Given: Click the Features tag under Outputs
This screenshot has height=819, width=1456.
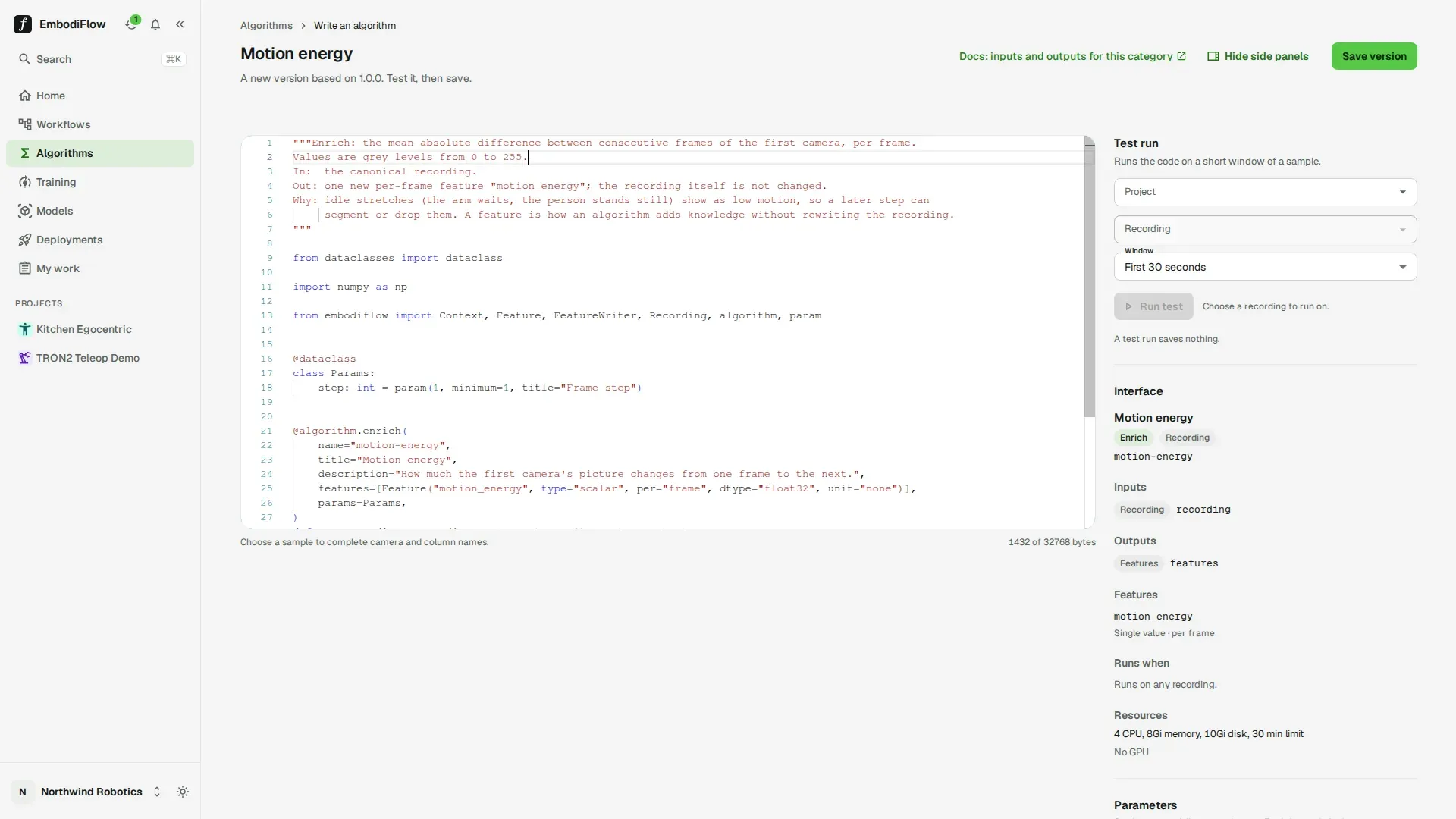Looking at the screenshot, I should (x=1139, y=563).
